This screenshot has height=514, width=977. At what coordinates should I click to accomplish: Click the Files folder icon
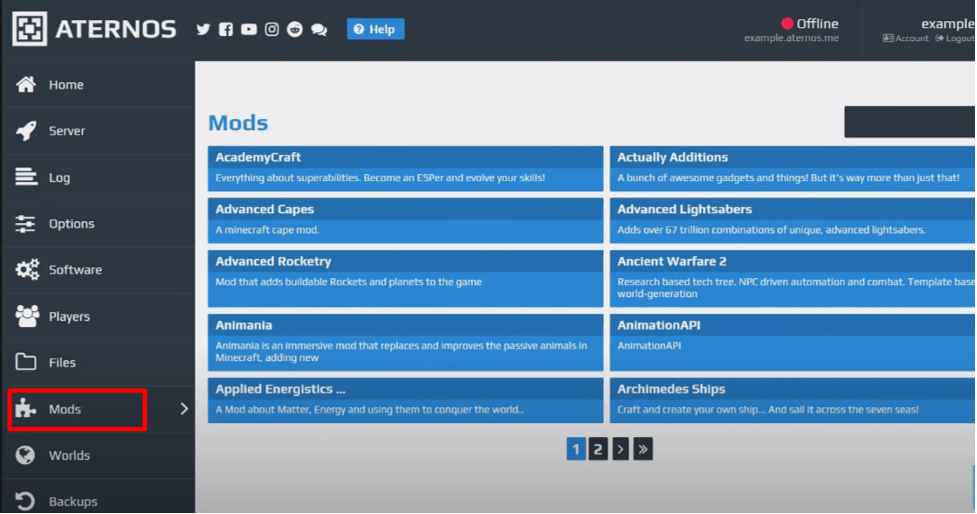pyautogui.click(x=26, y=362)
